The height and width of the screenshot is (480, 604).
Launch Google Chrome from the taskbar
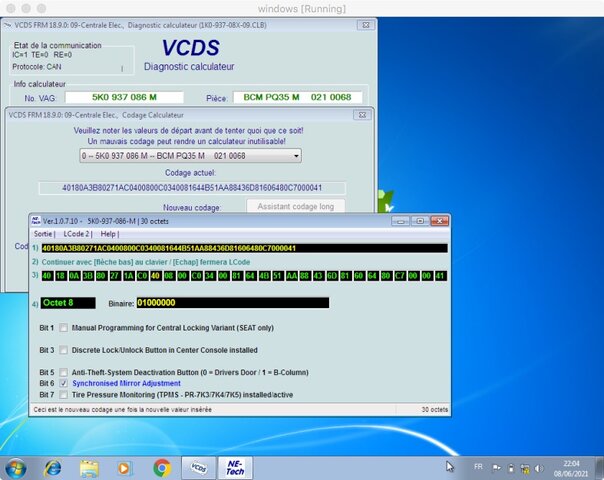click(x=162, y=468)
